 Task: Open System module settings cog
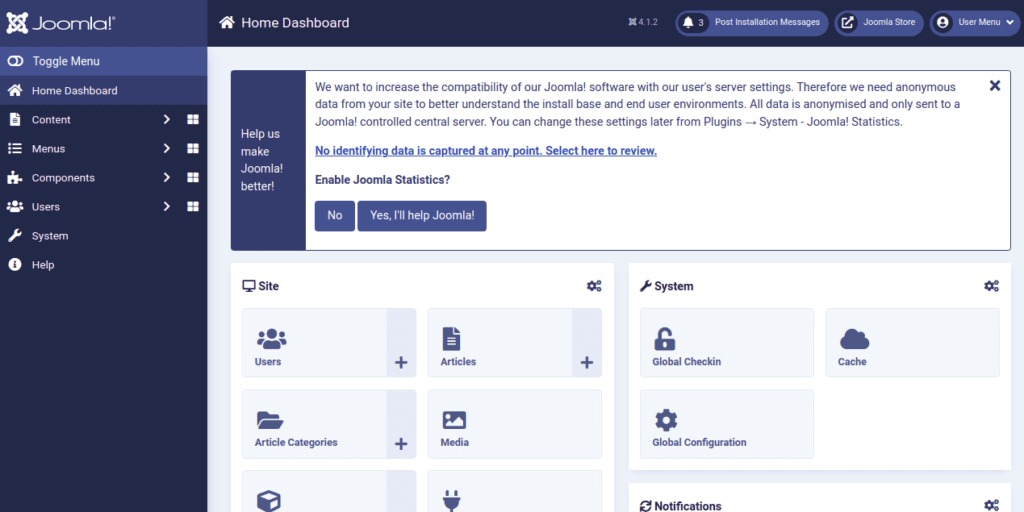point(991,286)
